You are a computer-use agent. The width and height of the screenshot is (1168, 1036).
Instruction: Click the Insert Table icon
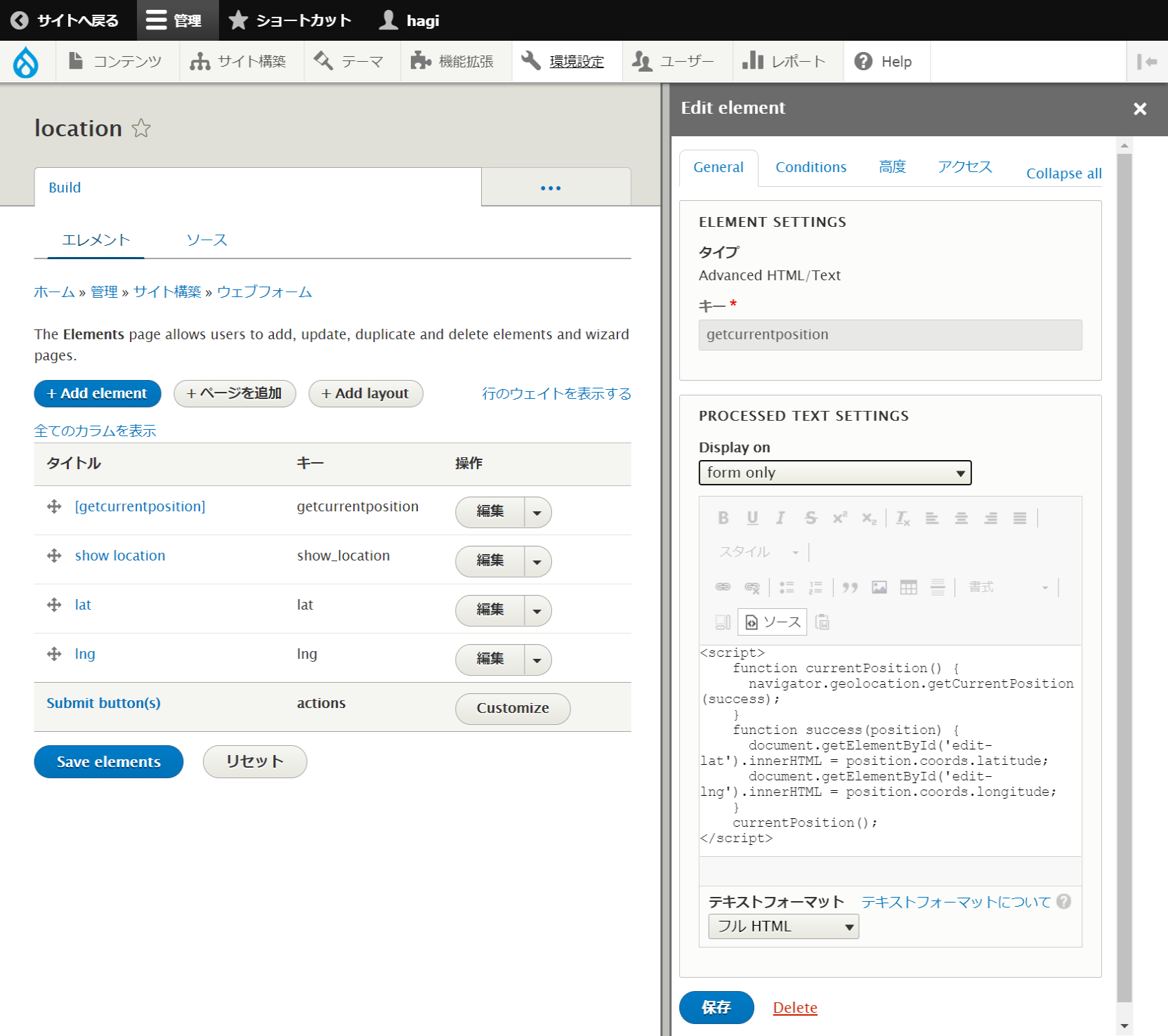click(x=909, y=587)
